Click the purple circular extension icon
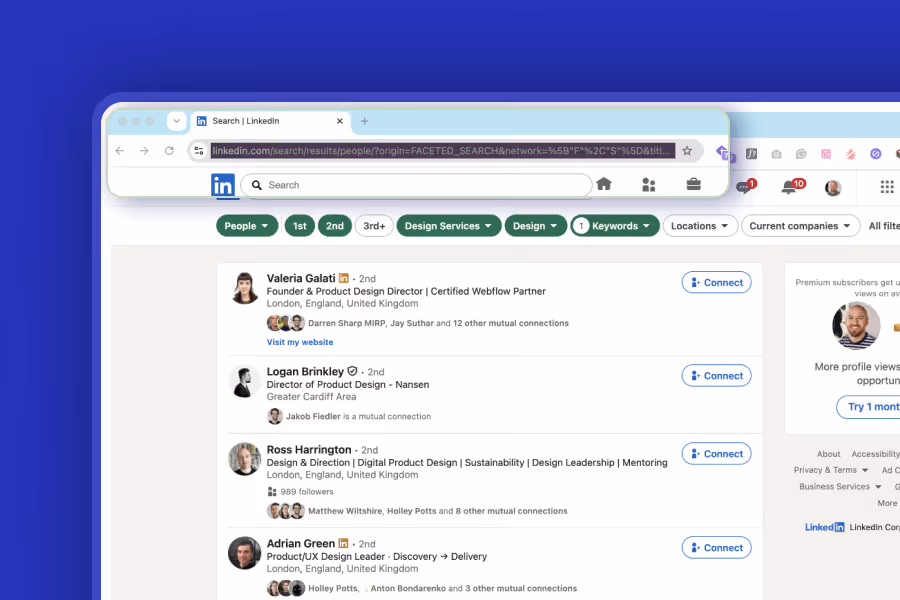The image size is (900, 600). click(x=875, y=154)
